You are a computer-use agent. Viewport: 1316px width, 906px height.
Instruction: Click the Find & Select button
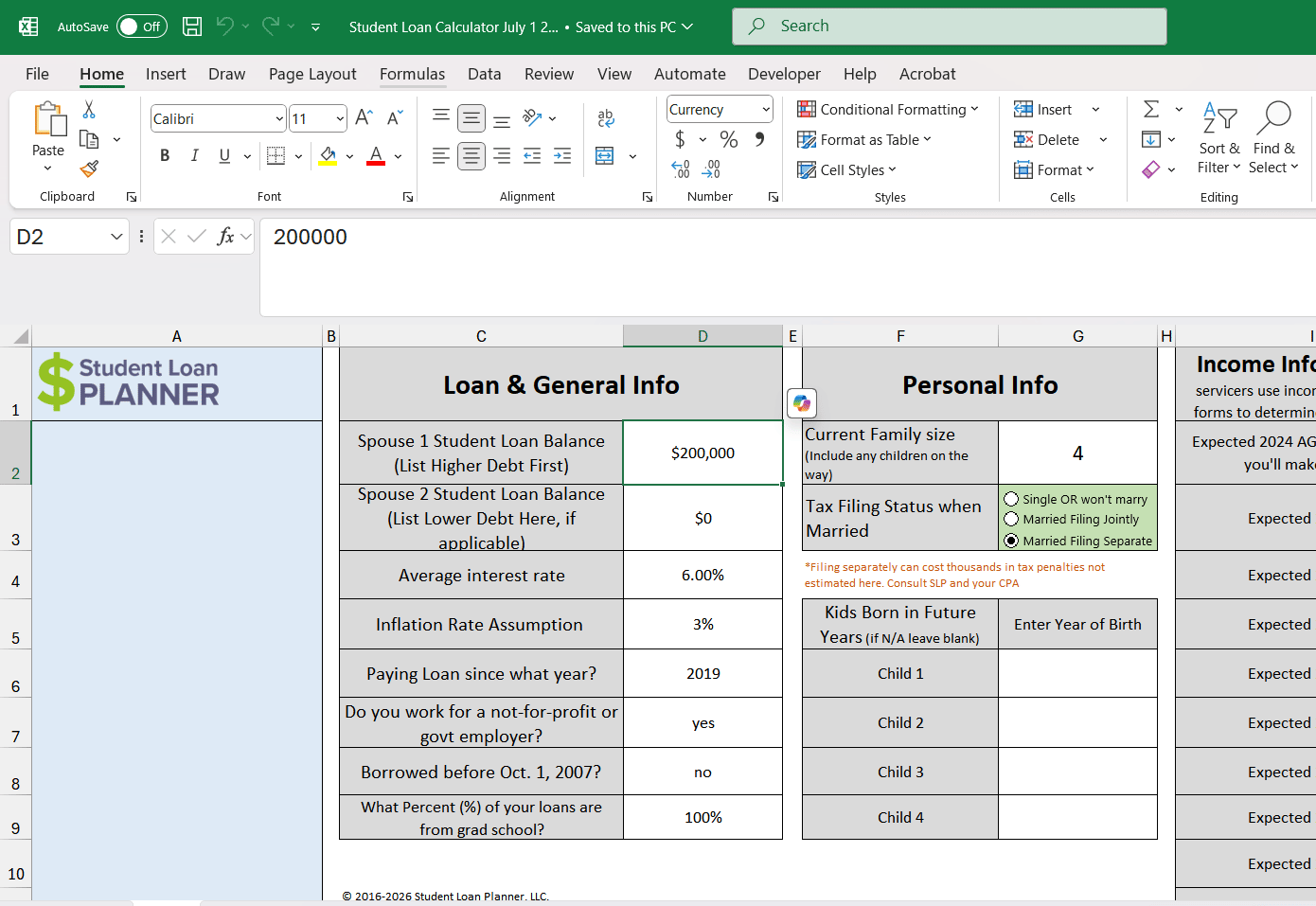pyautogui.click(x=1273, y=138)
